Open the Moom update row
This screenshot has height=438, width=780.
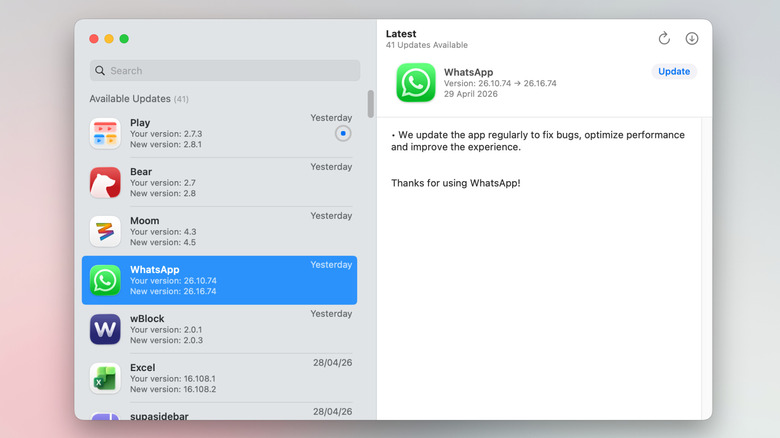[219, 231]
